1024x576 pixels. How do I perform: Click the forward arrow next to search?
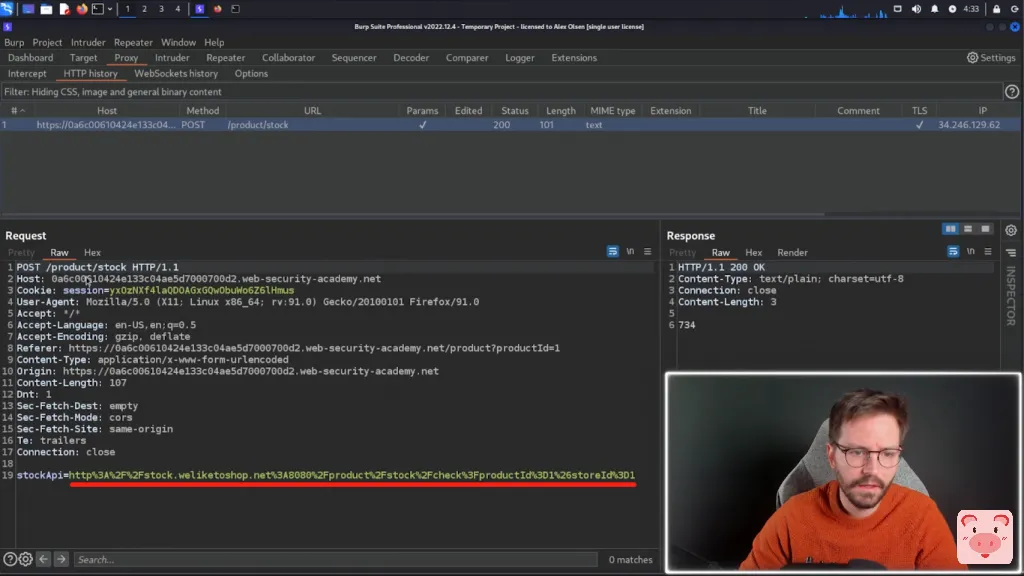pyautogui.click(x=62, y=560)
